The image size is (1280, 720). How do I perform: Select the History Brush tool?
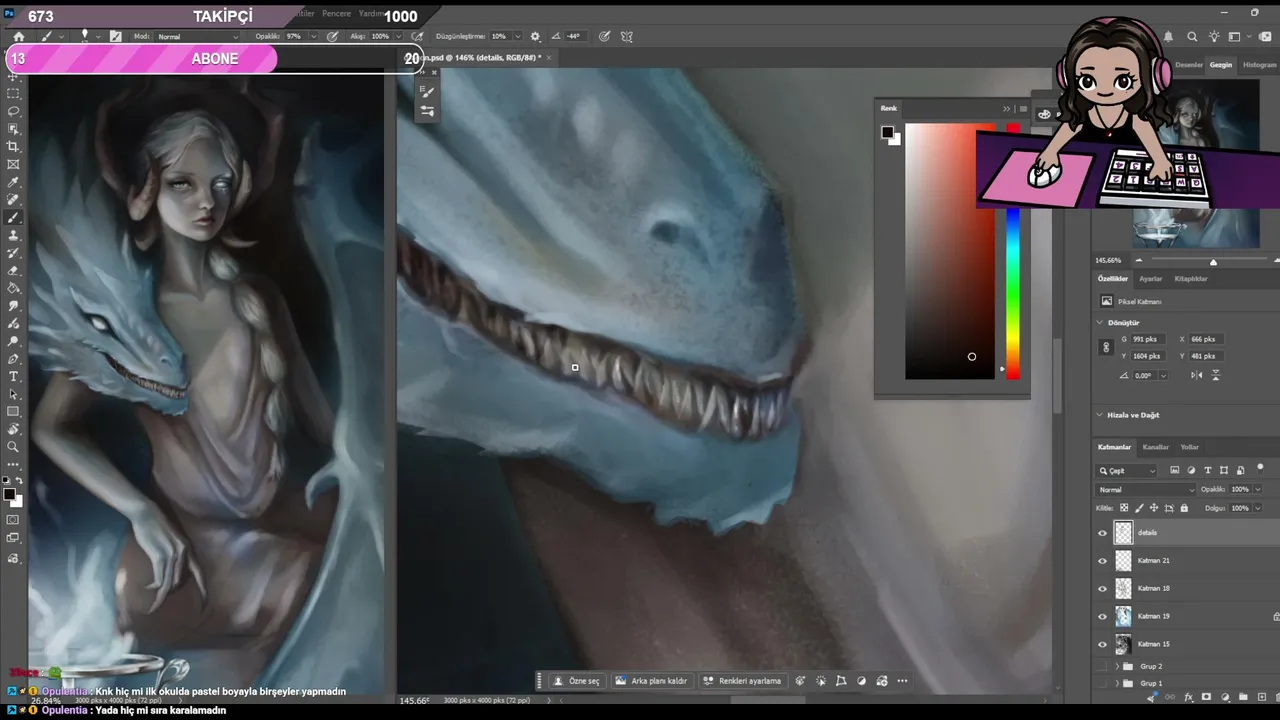[x=13, y=253]
